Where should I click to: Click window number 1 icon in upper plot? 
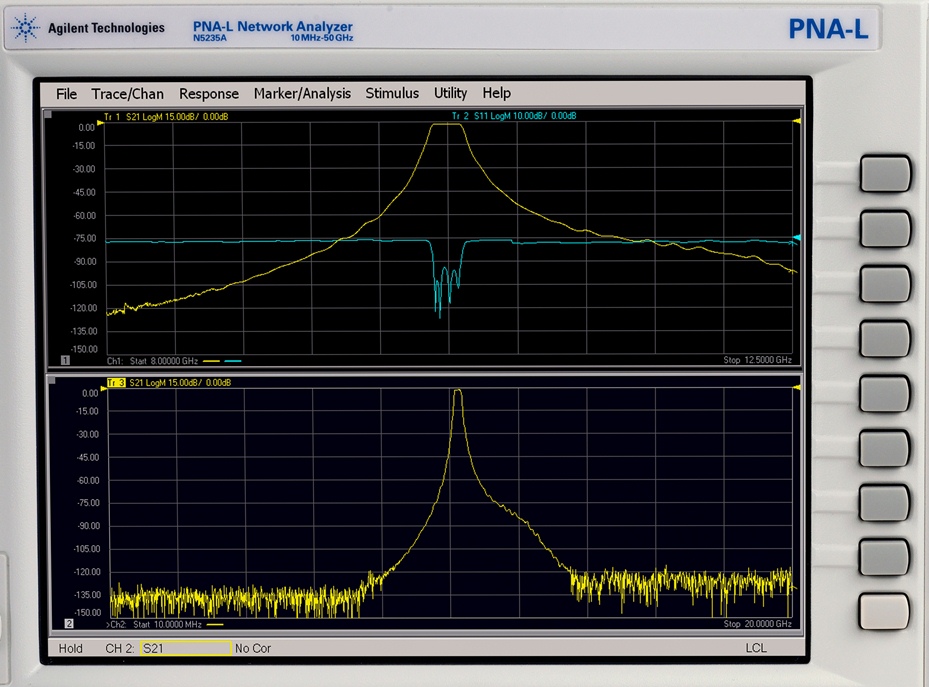[66, 360]
